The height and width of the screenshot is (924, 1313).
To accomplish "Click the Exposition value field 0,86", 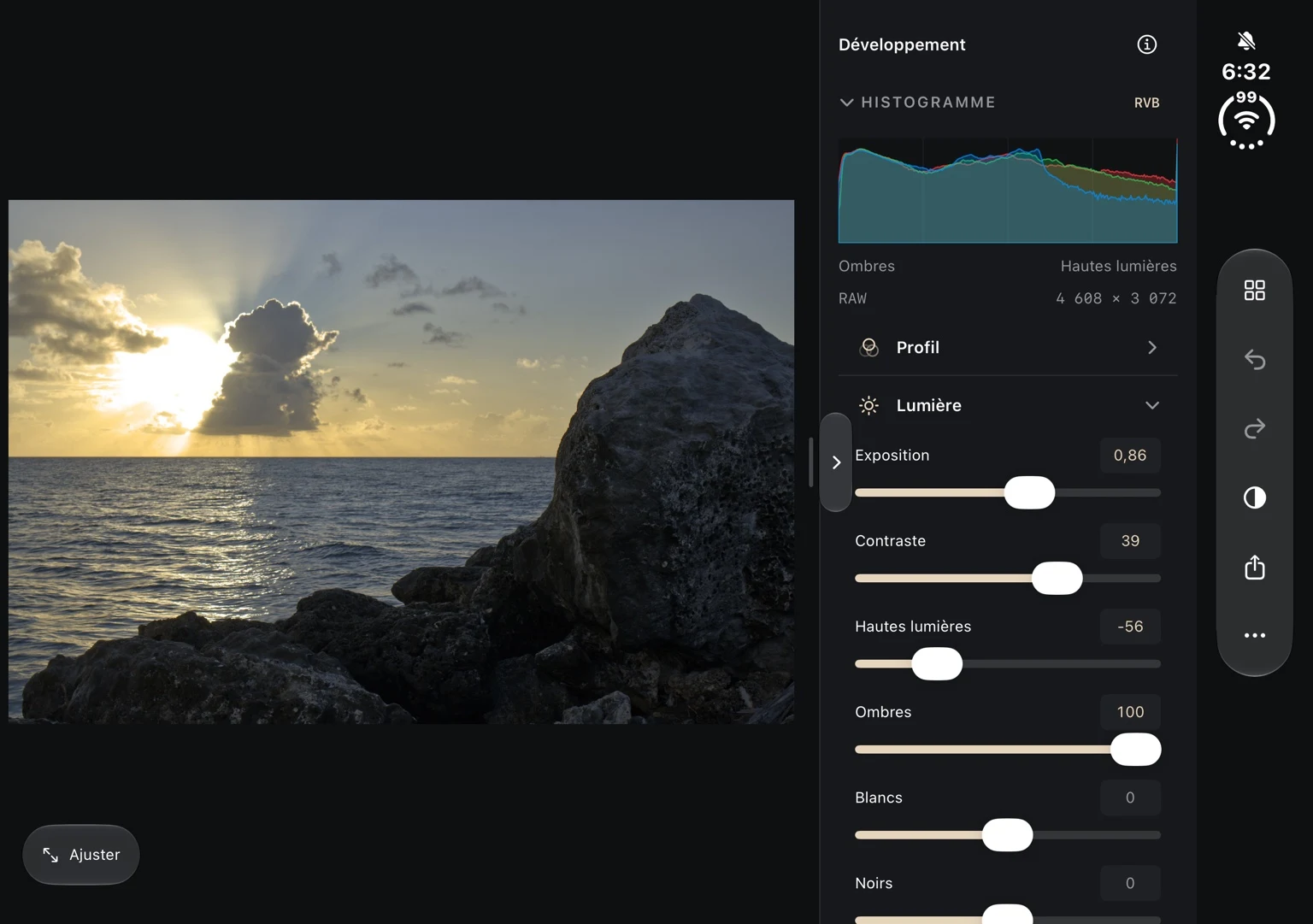I will (x=1130, y=456).
